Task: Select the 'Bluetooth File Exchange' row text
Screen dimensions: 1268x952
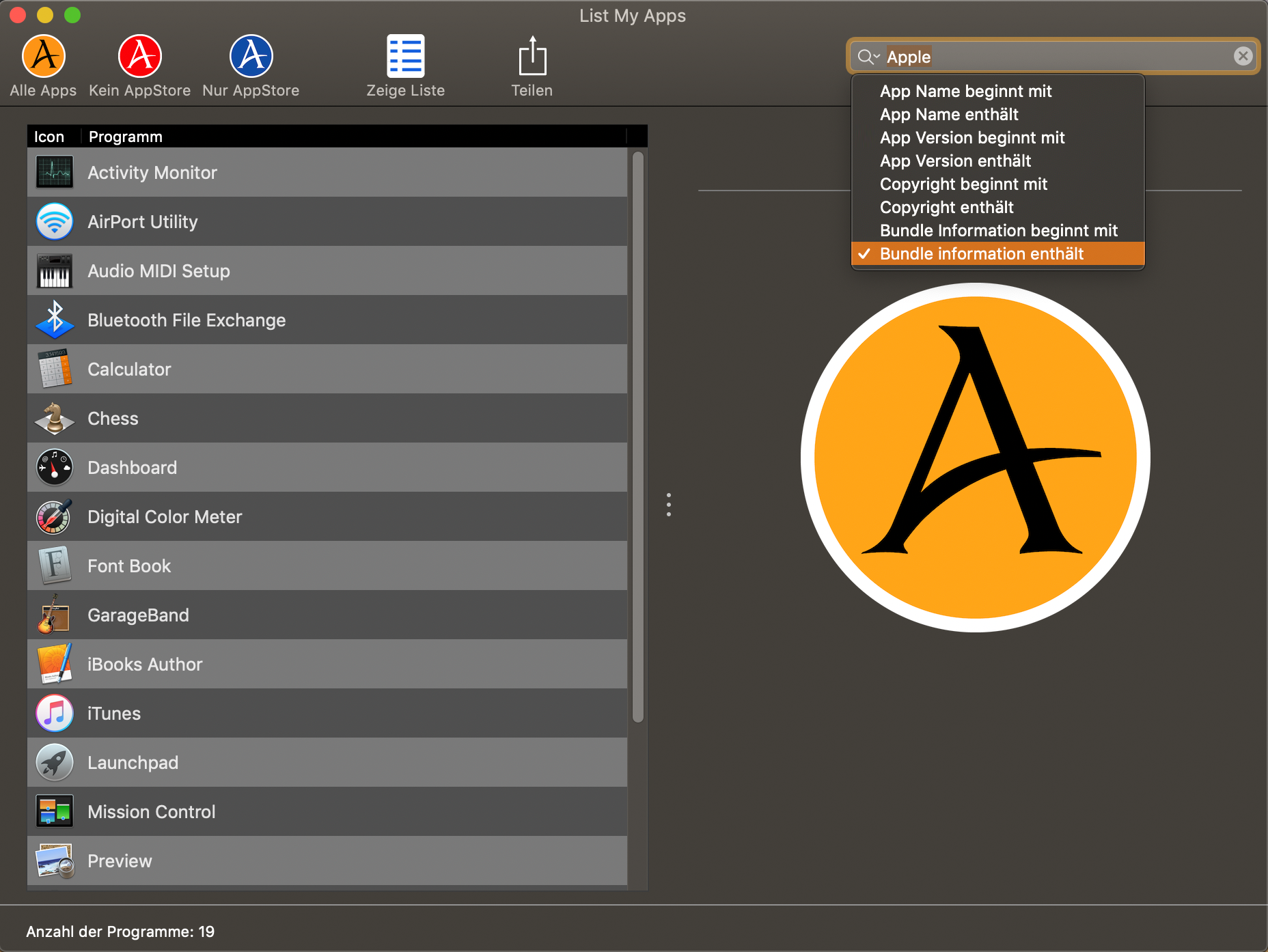Action: click(187, 320)
